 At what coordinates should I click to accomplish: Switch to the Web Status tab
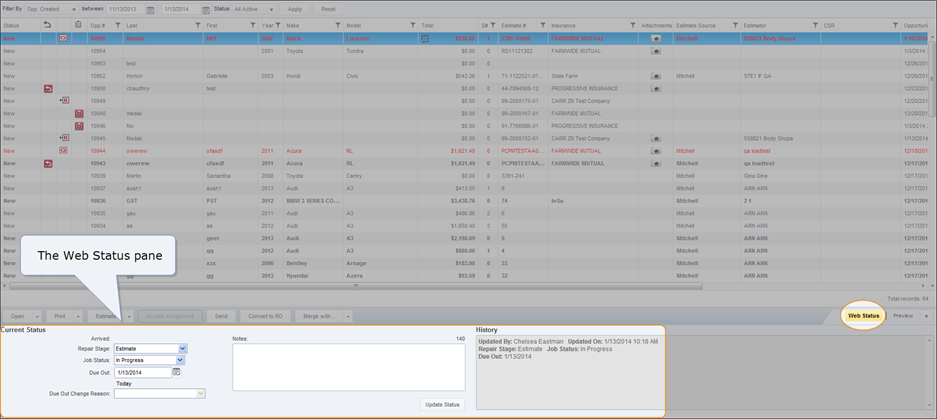pyautogui.click(x=863, y=316)
